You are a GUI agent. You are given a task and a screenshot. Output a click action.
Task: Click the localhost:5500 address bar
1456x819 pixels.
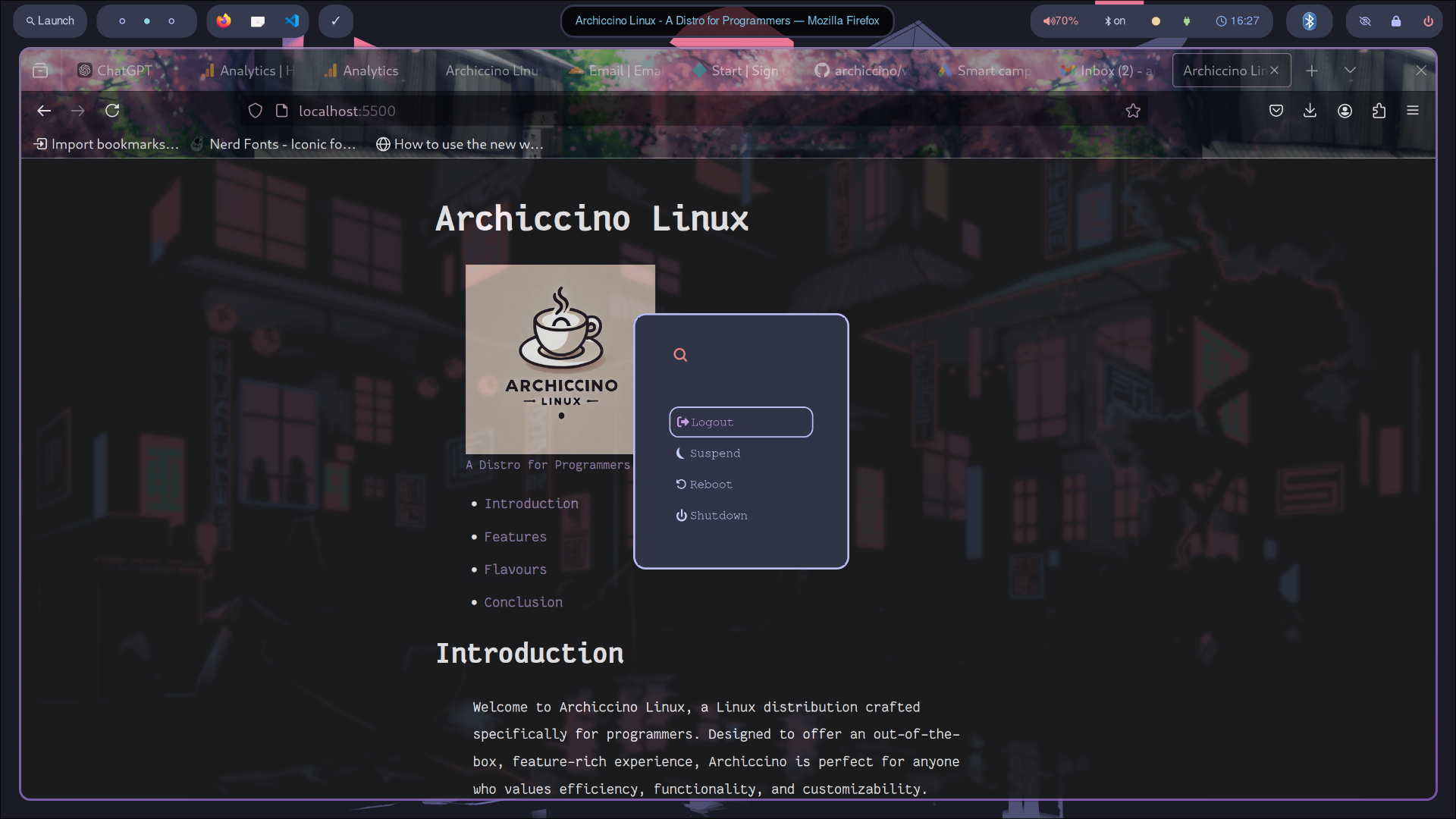[347, 111]
